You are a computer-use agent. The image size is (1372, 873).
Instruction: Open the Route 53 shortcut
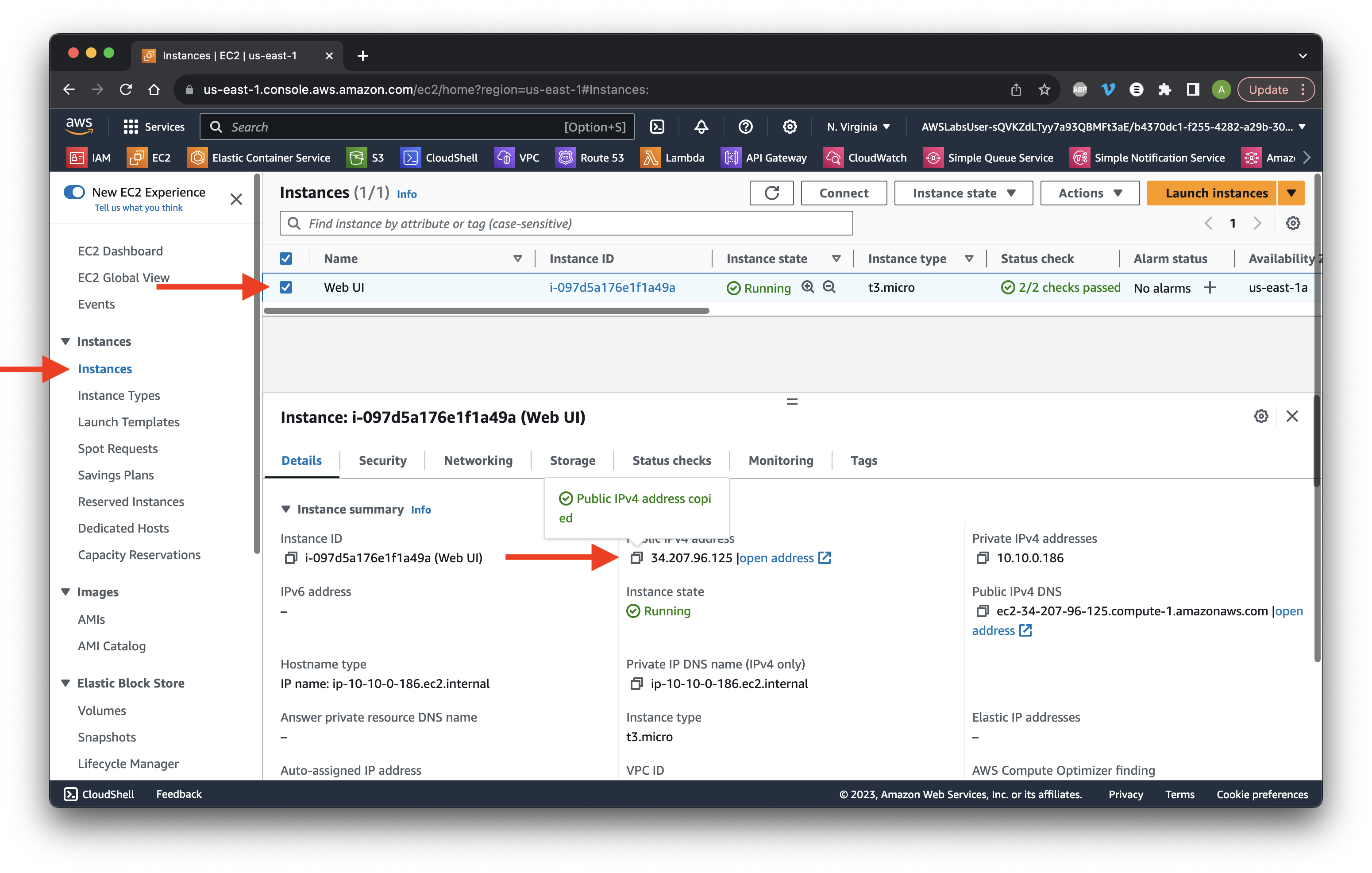point(590,157)
